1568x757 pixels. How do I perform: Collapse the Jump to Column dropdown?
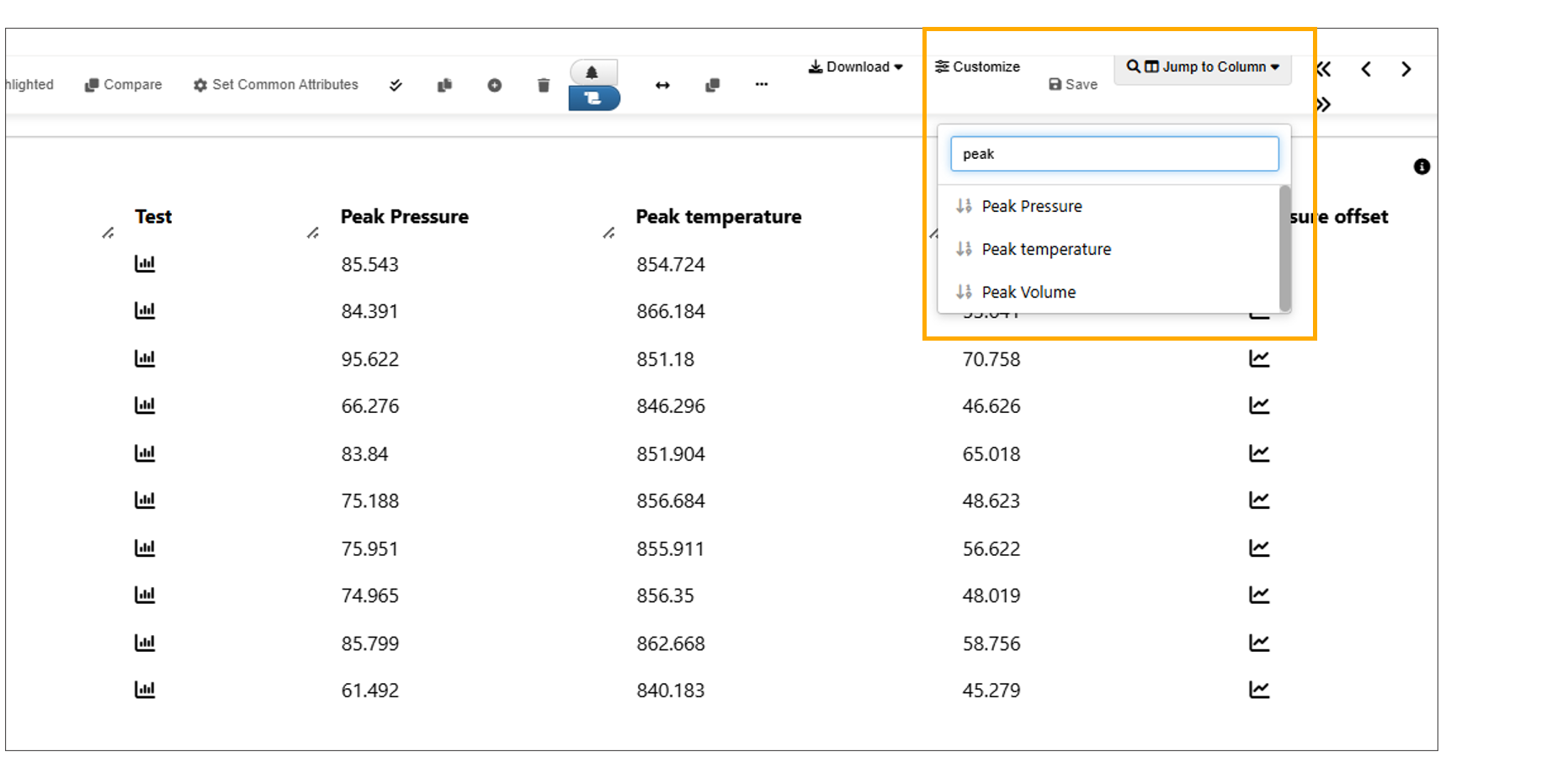click(x=1202, y=67)
